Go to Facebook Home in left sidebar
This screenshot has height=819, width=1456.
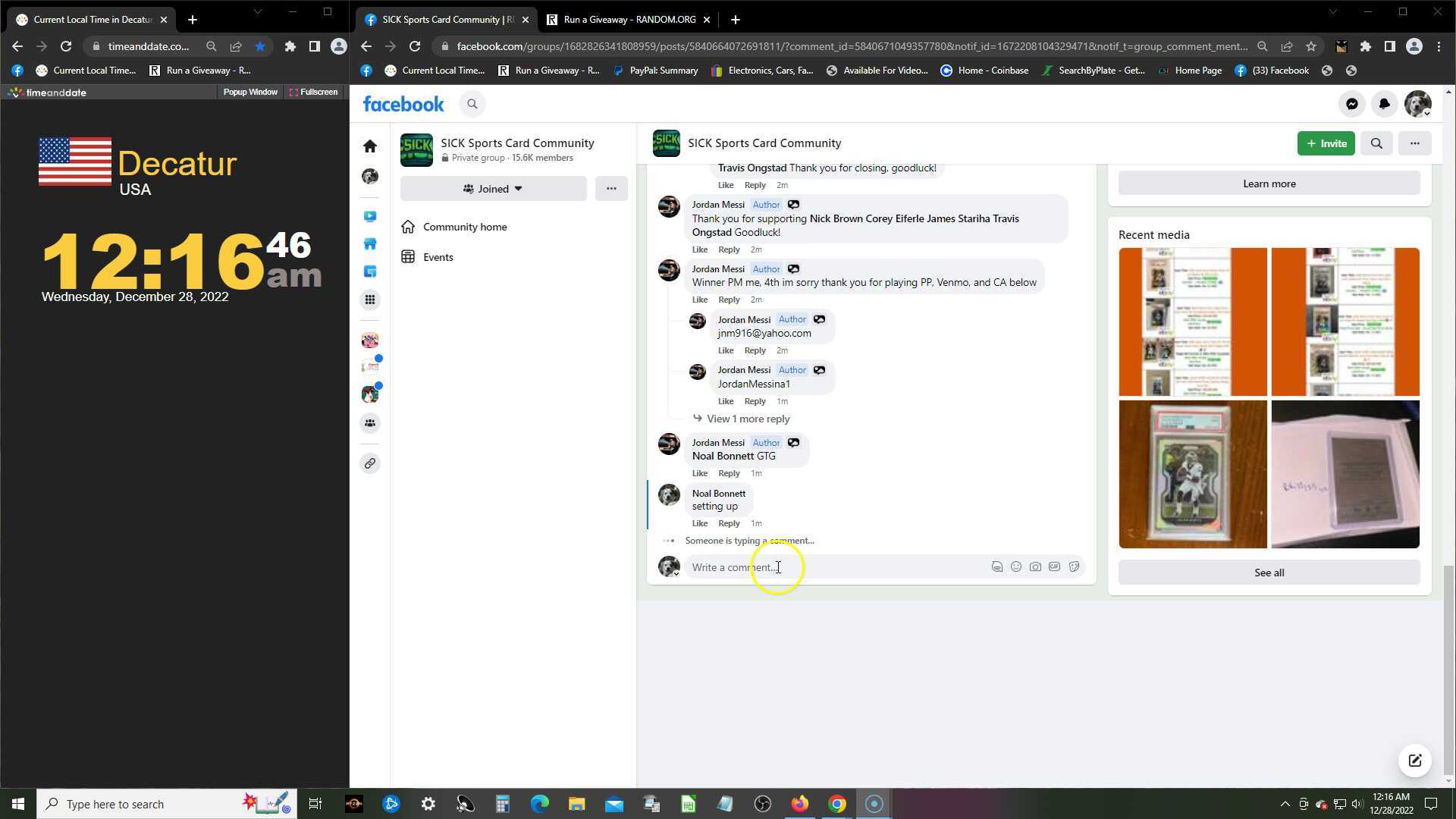(370, 146)
